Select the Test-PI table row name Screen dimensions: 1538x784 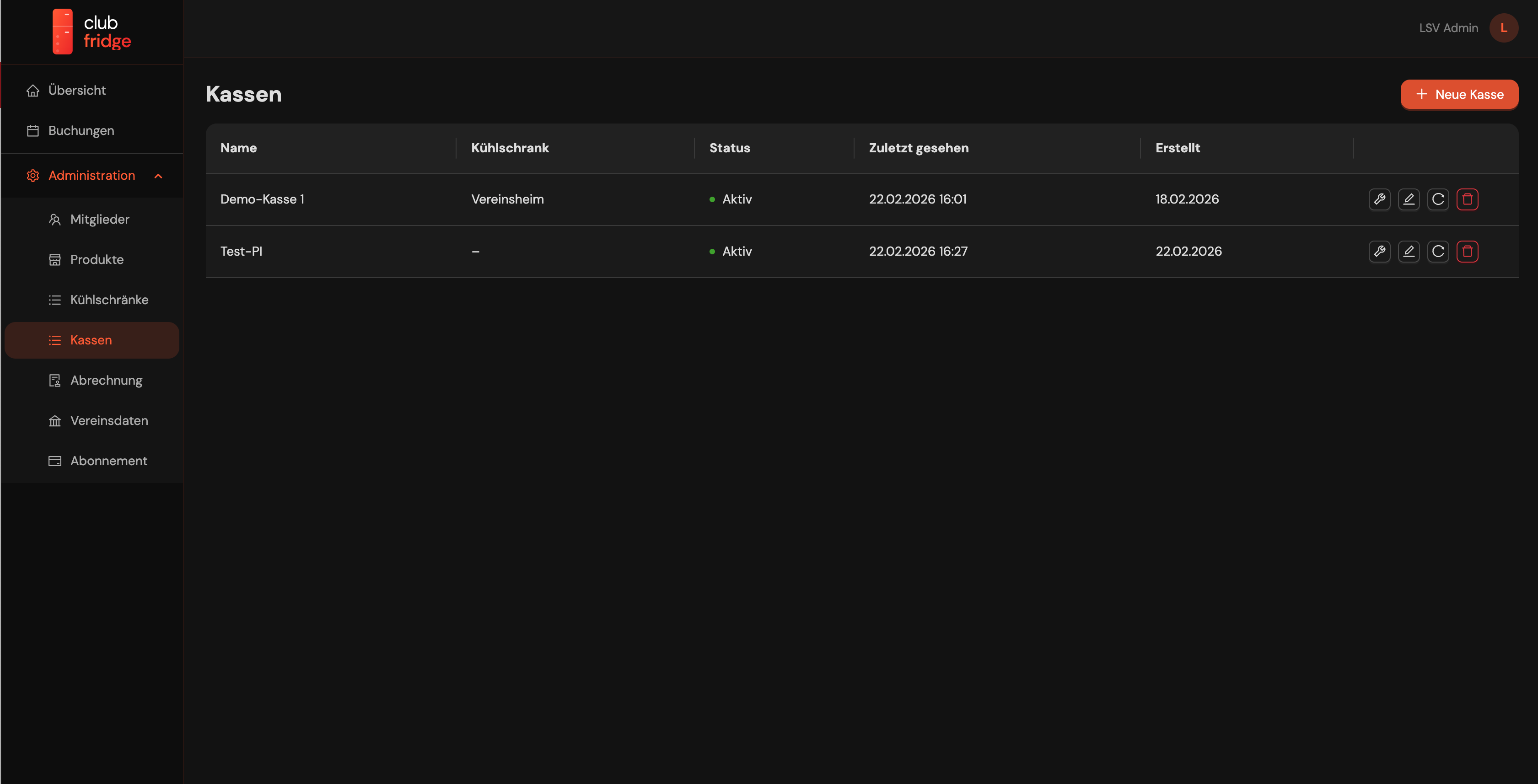241,252
